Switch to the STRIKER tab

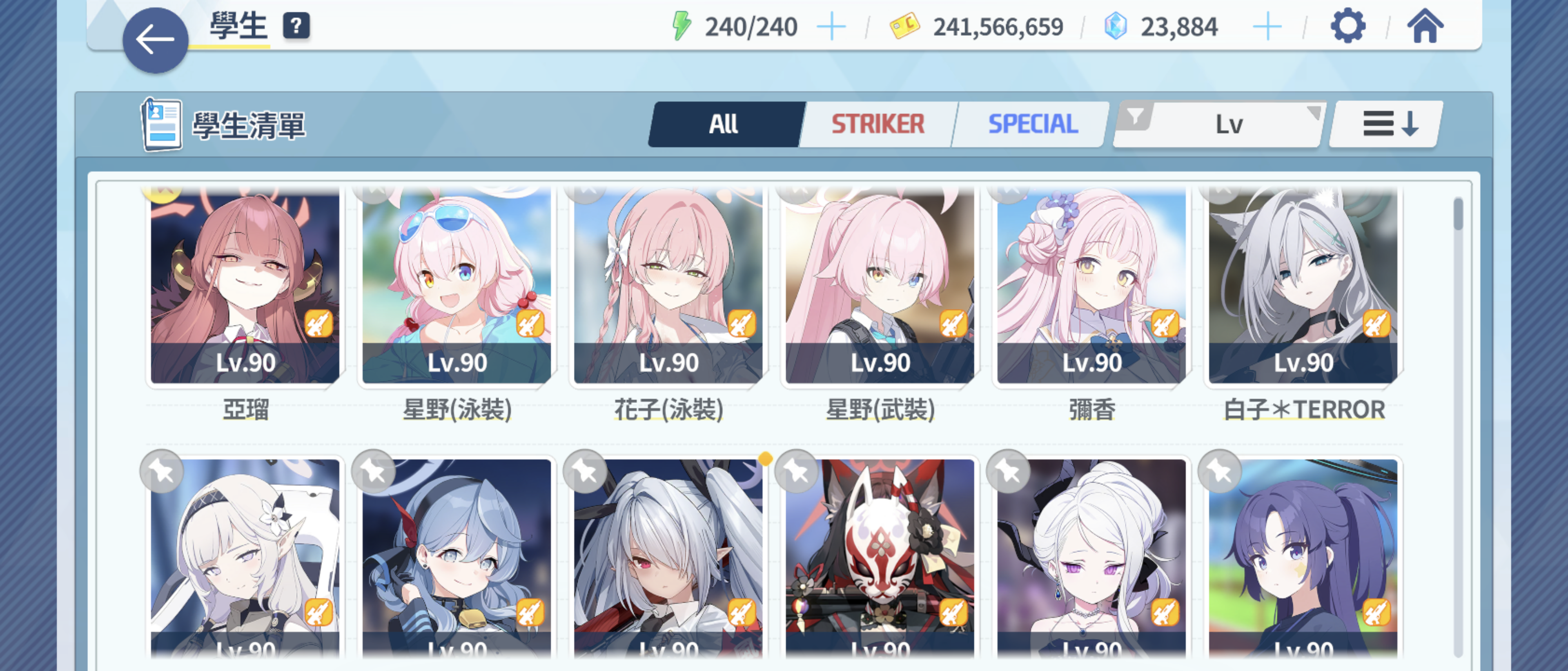877,124
